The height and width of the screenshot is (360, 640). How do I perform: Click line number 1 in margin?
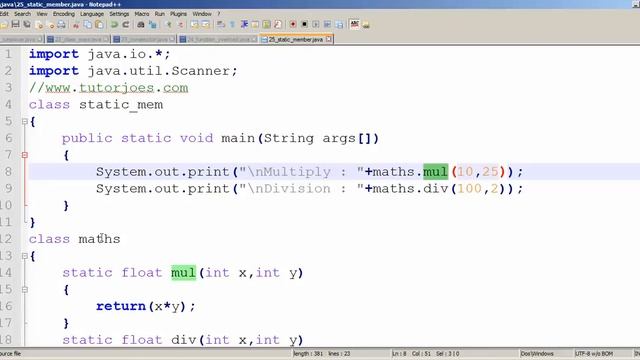pyautogui.click(x=9, y=54)
